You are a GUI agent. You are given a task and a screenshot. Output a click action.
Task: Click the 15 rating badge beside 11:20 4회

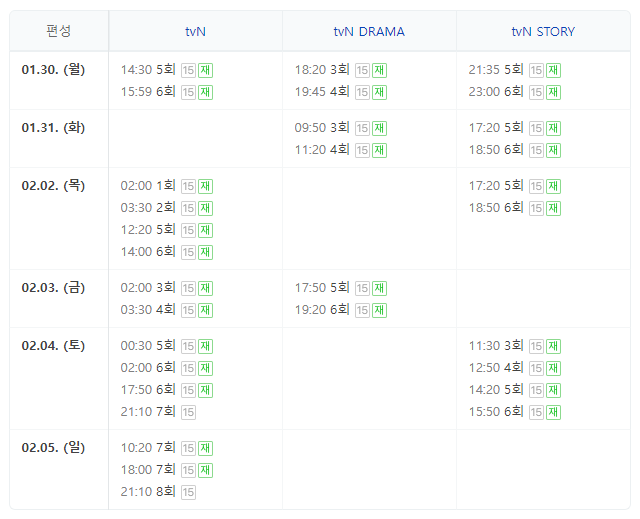coord(362,150)
